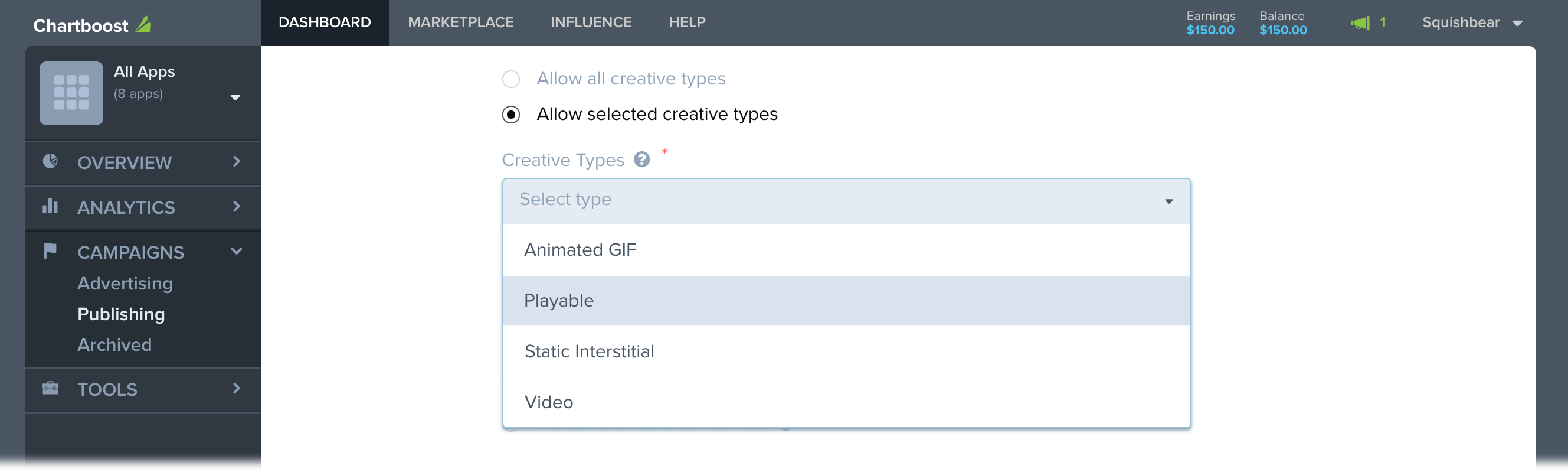Open the Squishbear account menu
This screenshot has width=1568, height=472.
pos(1472,22)
